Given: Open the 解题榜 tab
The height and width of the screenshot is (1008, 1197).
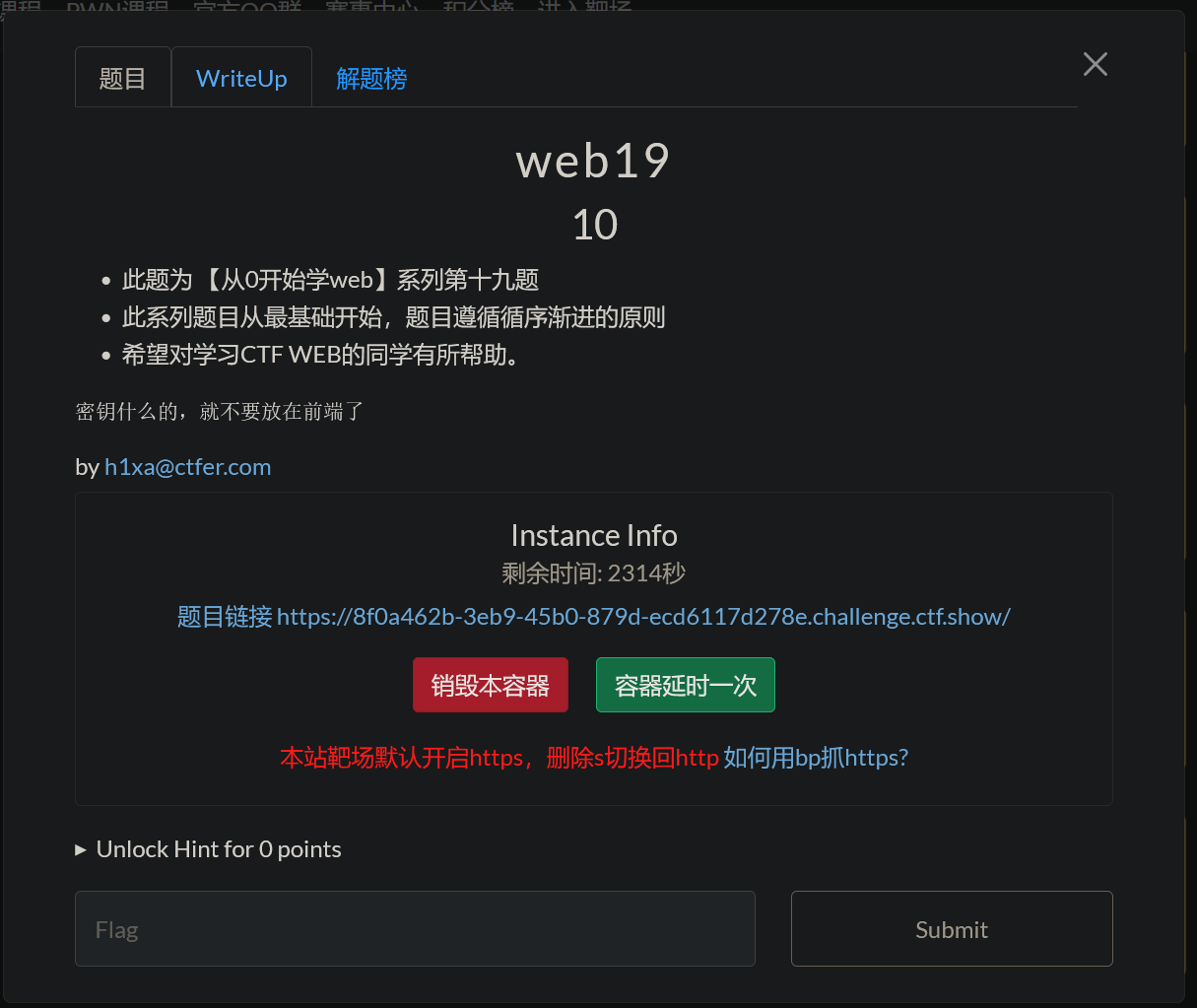Looking at the screenshot, I should click(x=371, y=78).
